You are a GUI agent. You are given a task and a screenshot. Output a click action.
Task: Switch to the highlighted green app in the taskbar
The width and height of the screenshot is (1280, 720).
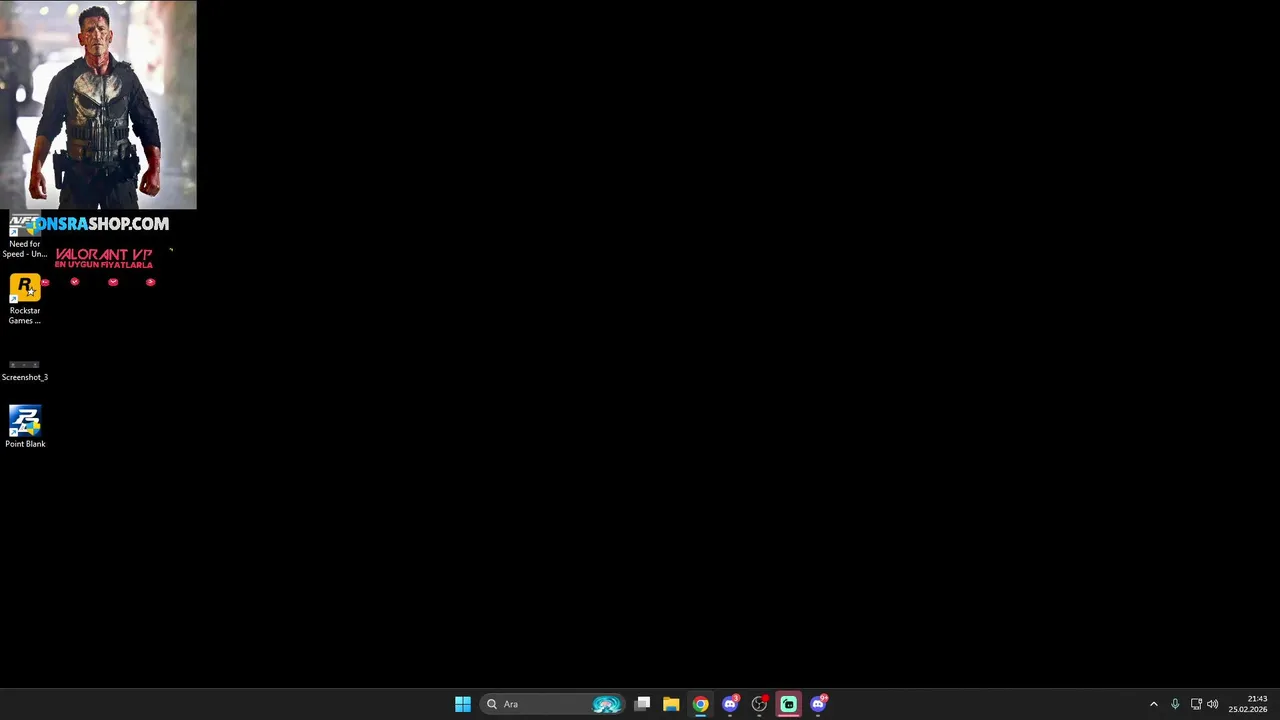pos(788,704)
